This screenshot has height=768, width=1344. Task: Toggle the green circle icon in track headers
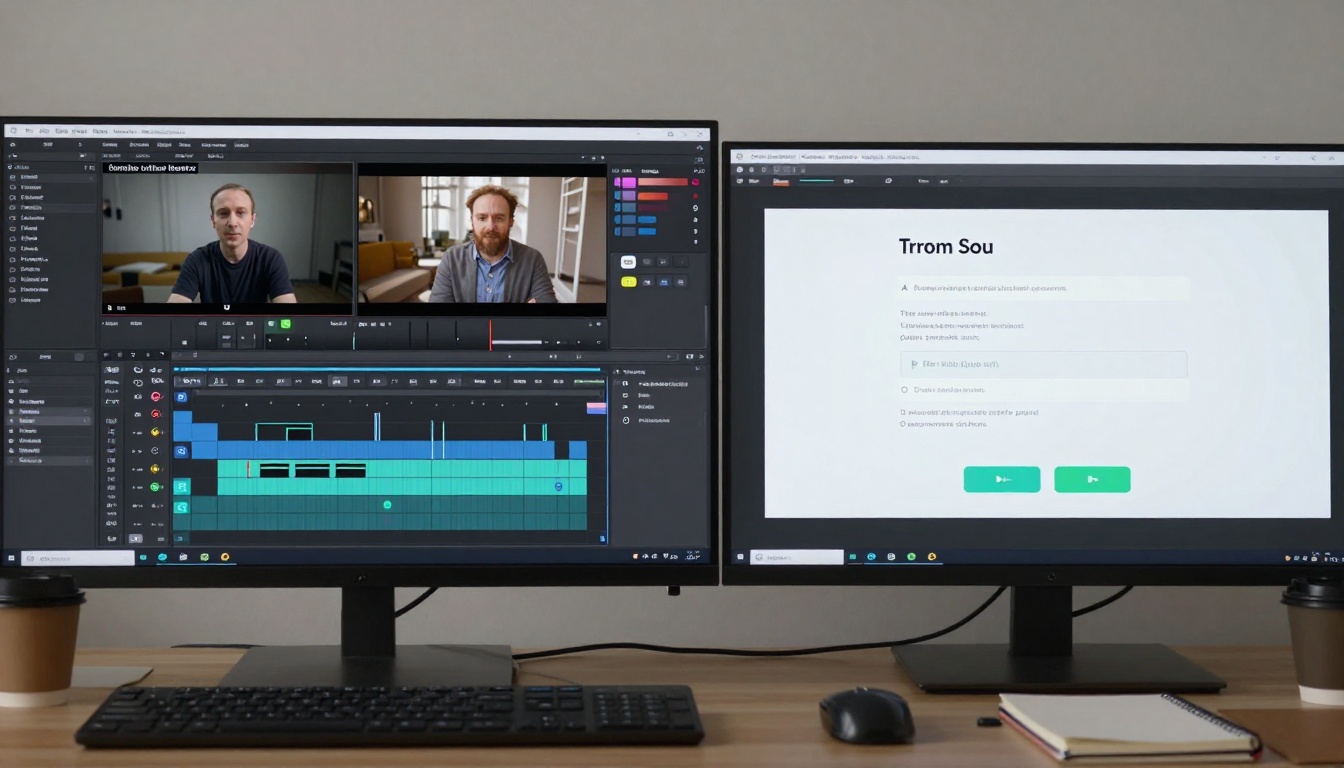point(155,487)
